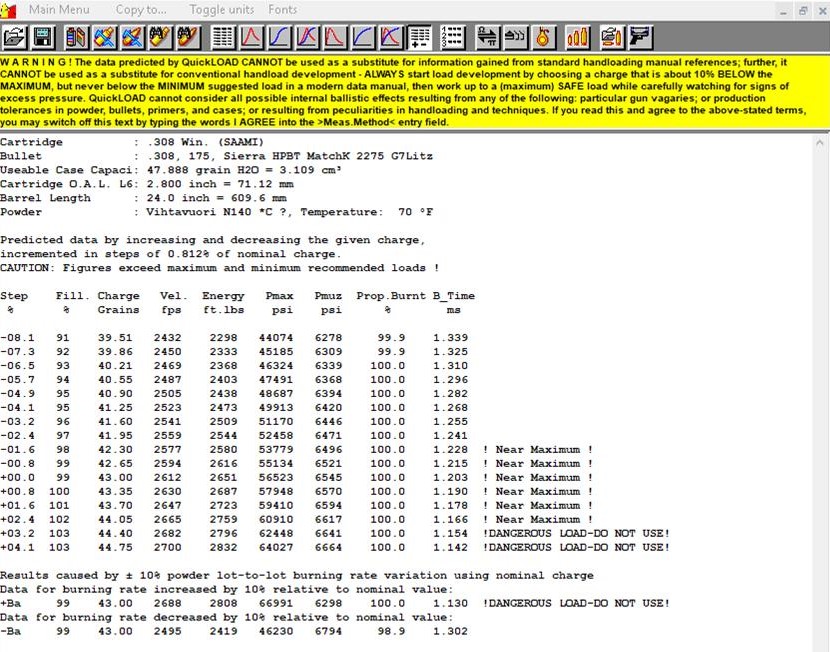Click the orange flame drop icon
This screenshot has height=652, width=830.
click(x=543, y=38)
